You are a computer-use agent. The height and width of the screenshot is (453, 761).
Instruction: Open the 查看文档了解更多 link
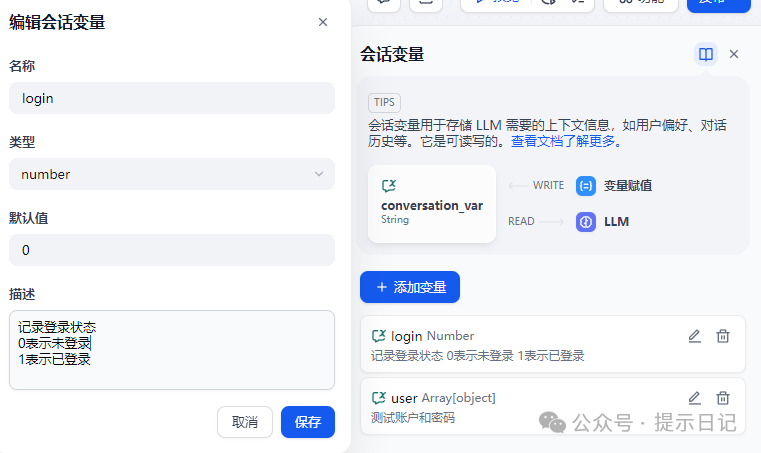[x=567, y=142]
